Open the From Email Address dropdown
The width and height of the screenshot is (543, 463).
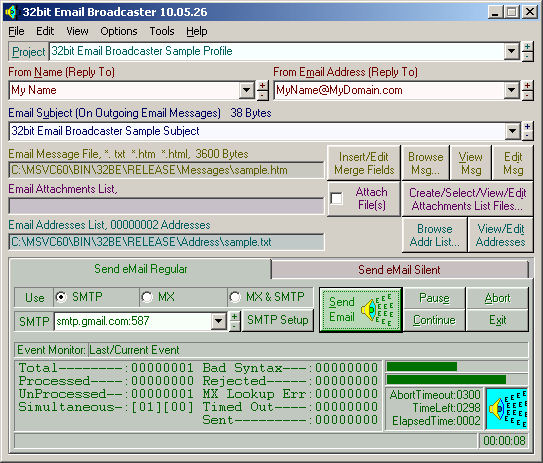click(511, 90)
